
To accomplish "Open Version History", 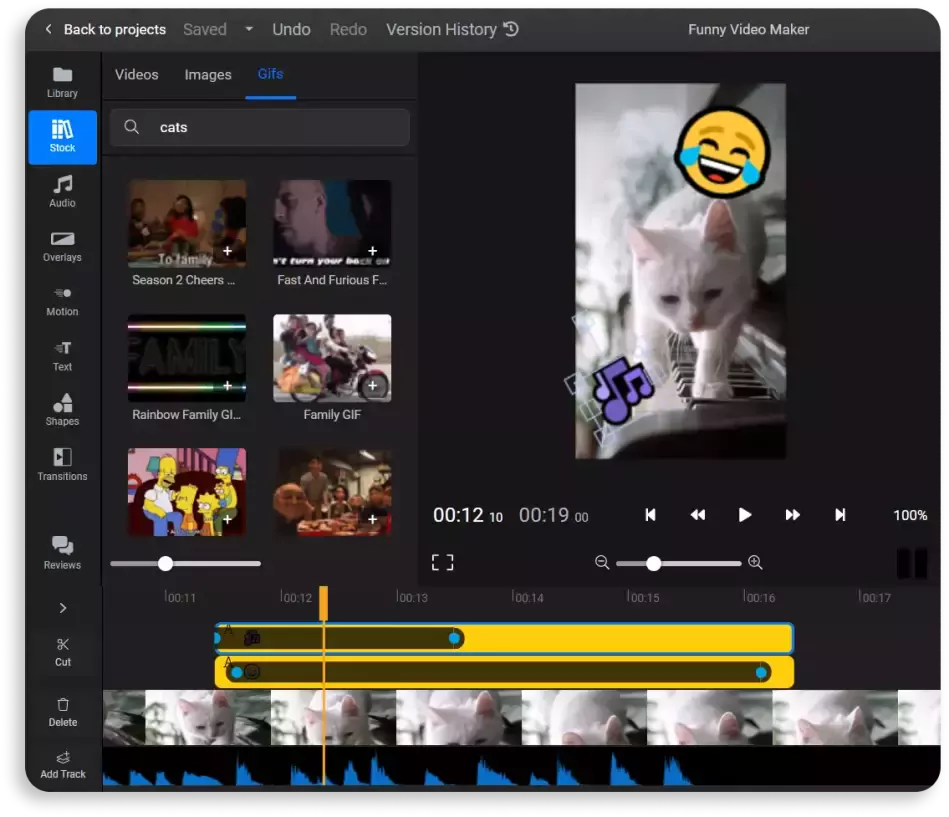I will 452,29.
